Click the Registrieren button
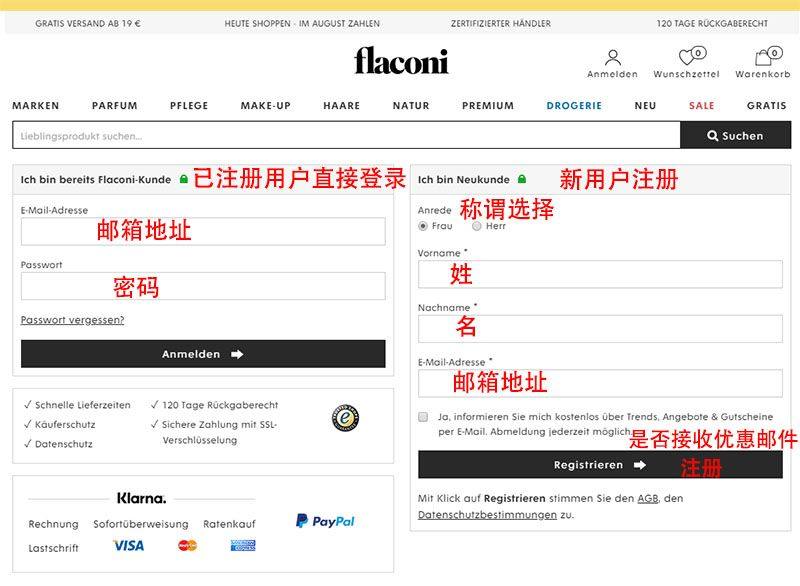The image size is (800, 586). click(600, 465)
